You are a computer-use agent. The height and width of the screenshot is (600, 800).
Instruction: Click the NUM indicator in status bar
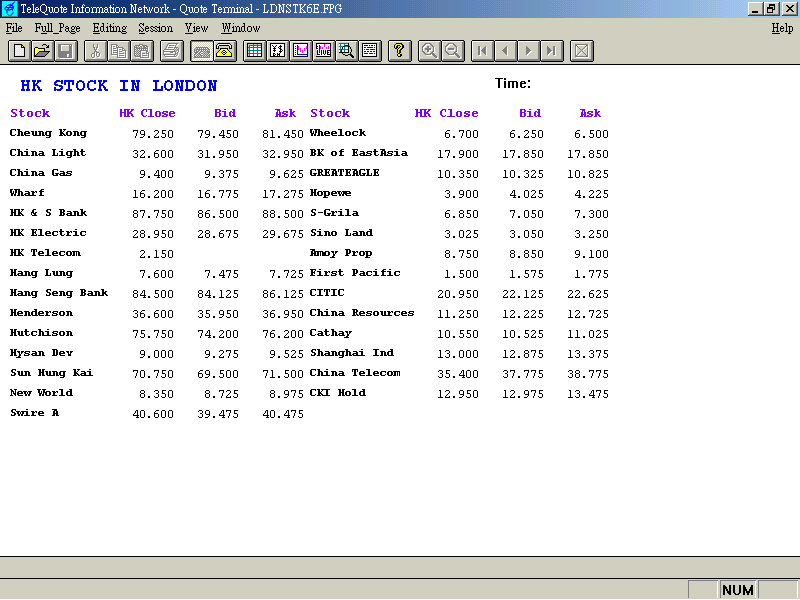738,590
